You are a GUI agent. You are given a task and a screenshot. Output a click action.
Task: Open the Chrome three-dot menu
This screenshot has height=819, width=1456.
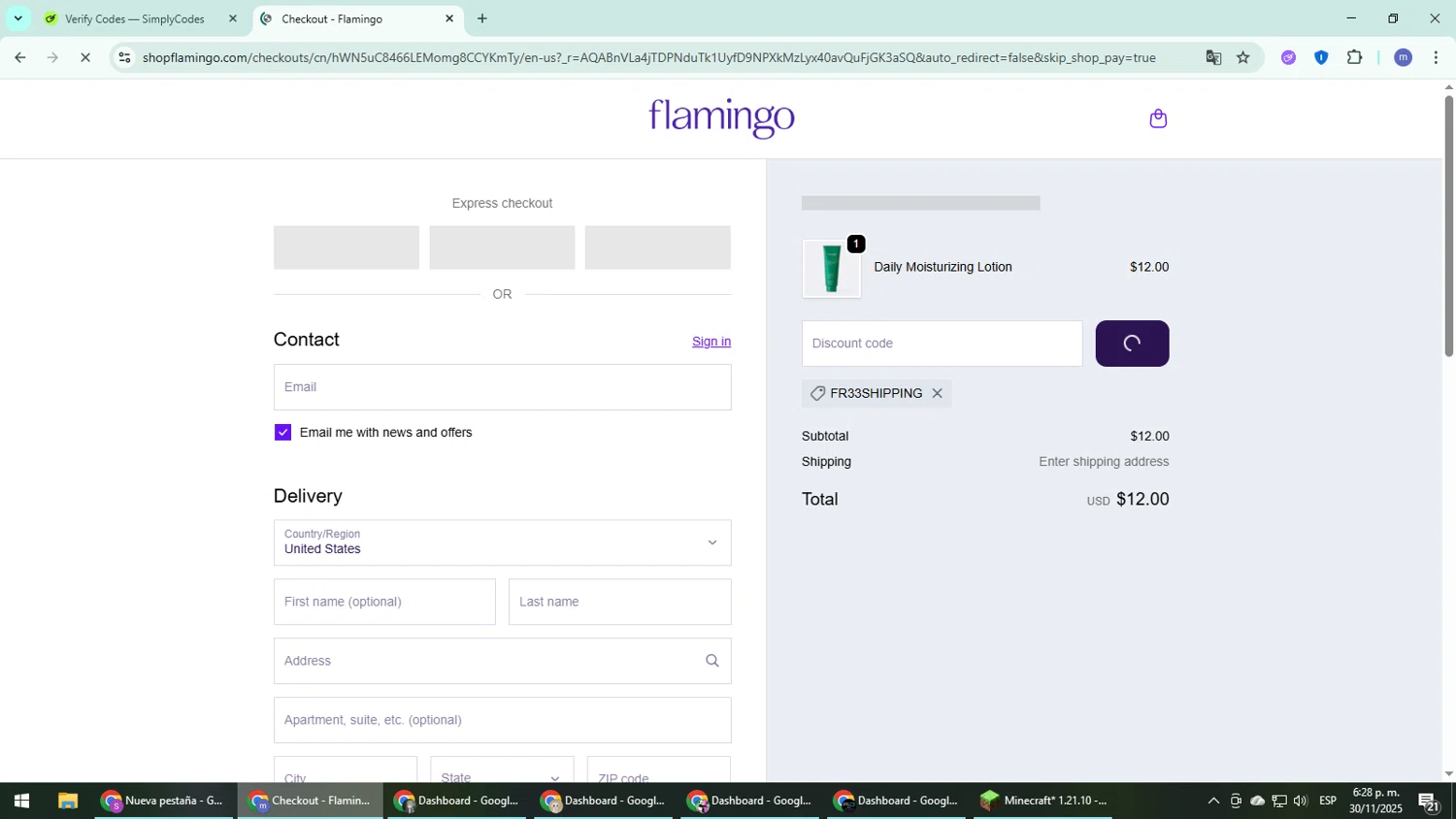1436,57
